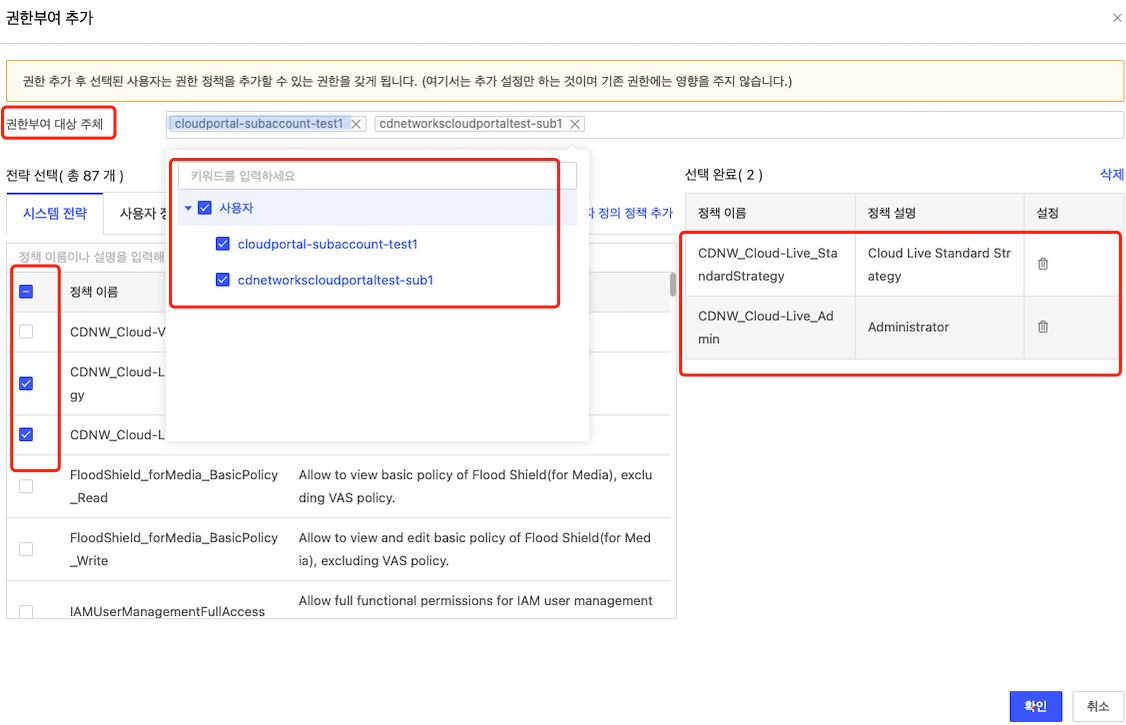This screenshot has width=1126, height=725.
Task: Uncheck cloudportal-subaccount-test1 in the dropdown
Action: [x=223, y=244]
